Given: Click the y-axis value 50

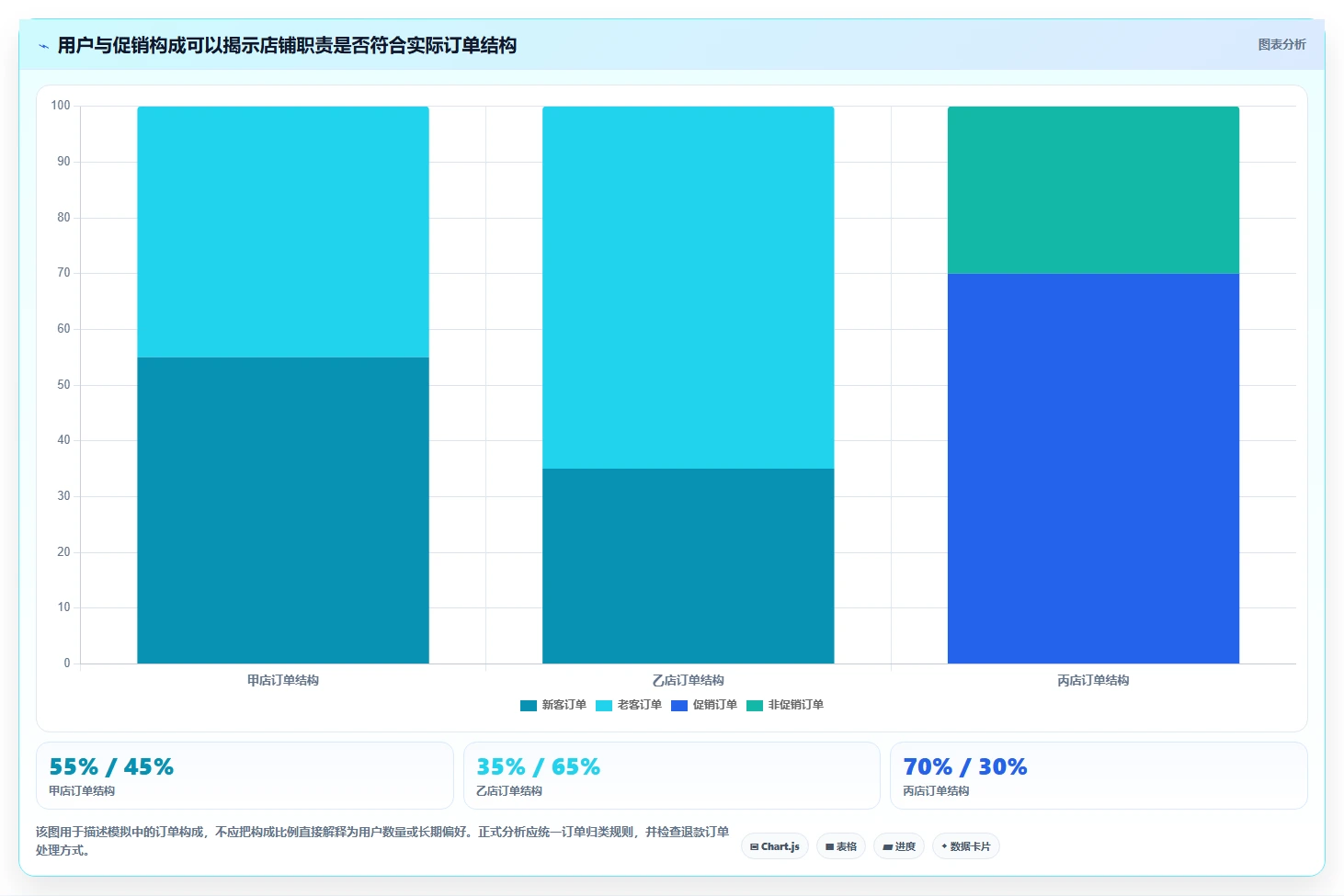Looking at the screenshot, I should tap(63, 385).
